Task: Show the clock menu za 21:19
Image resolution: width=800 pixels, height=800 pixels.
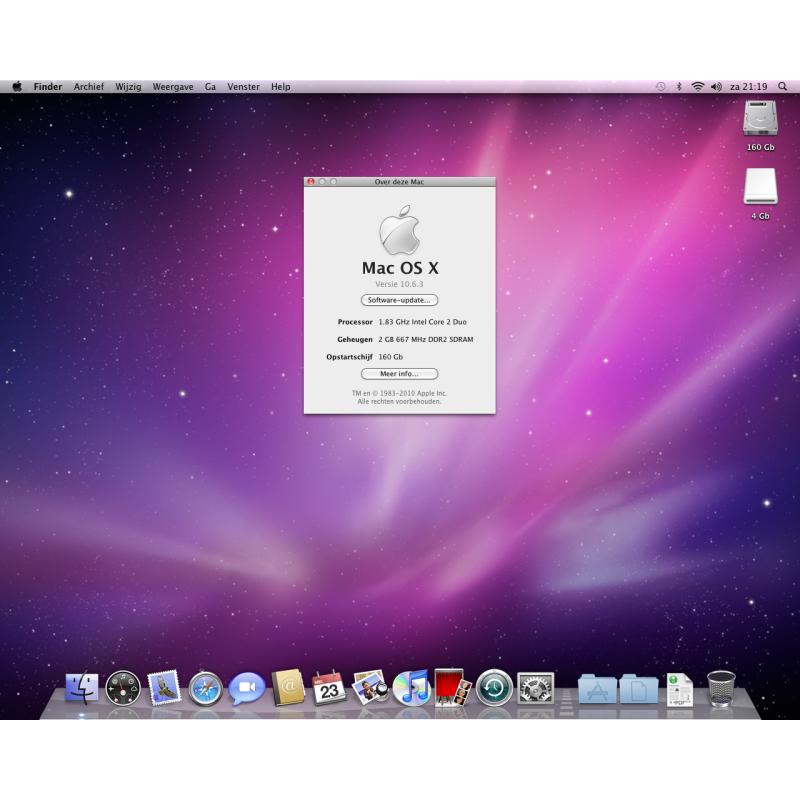Action: [748, 87]
